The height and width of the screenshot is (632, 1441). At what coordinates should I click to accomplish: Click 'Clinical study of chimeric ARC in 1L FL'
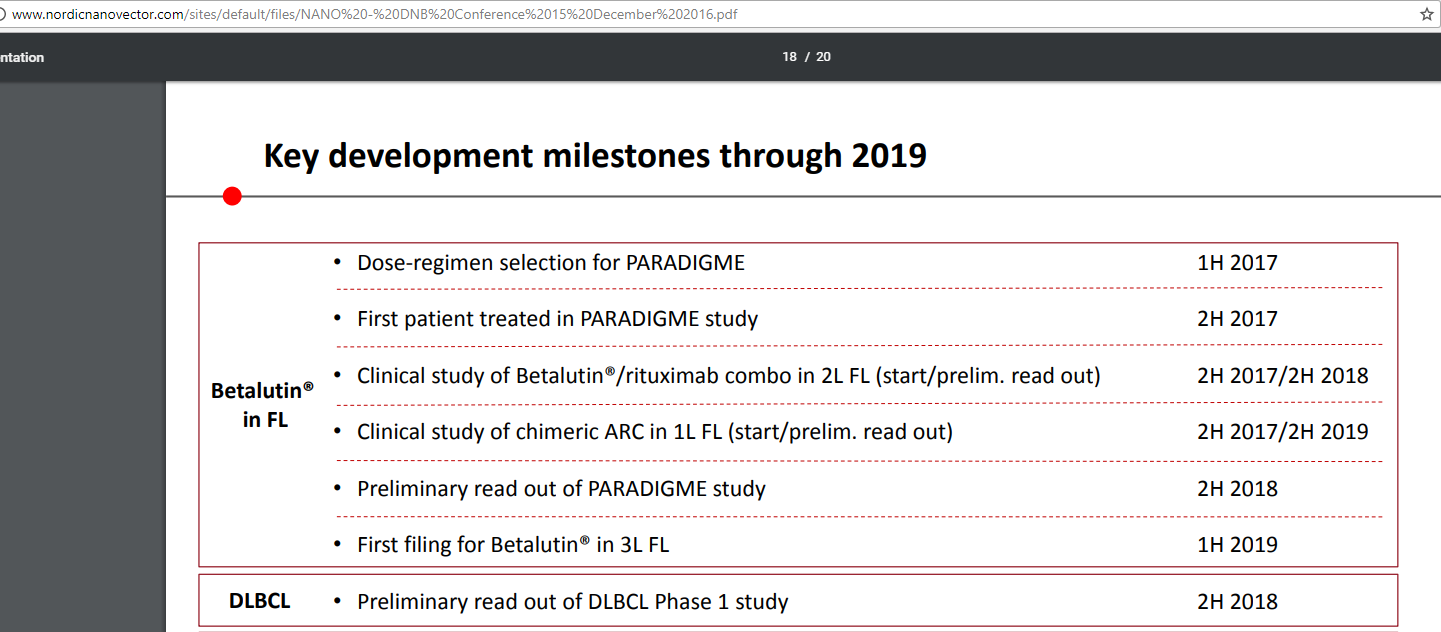pos(655,432)
